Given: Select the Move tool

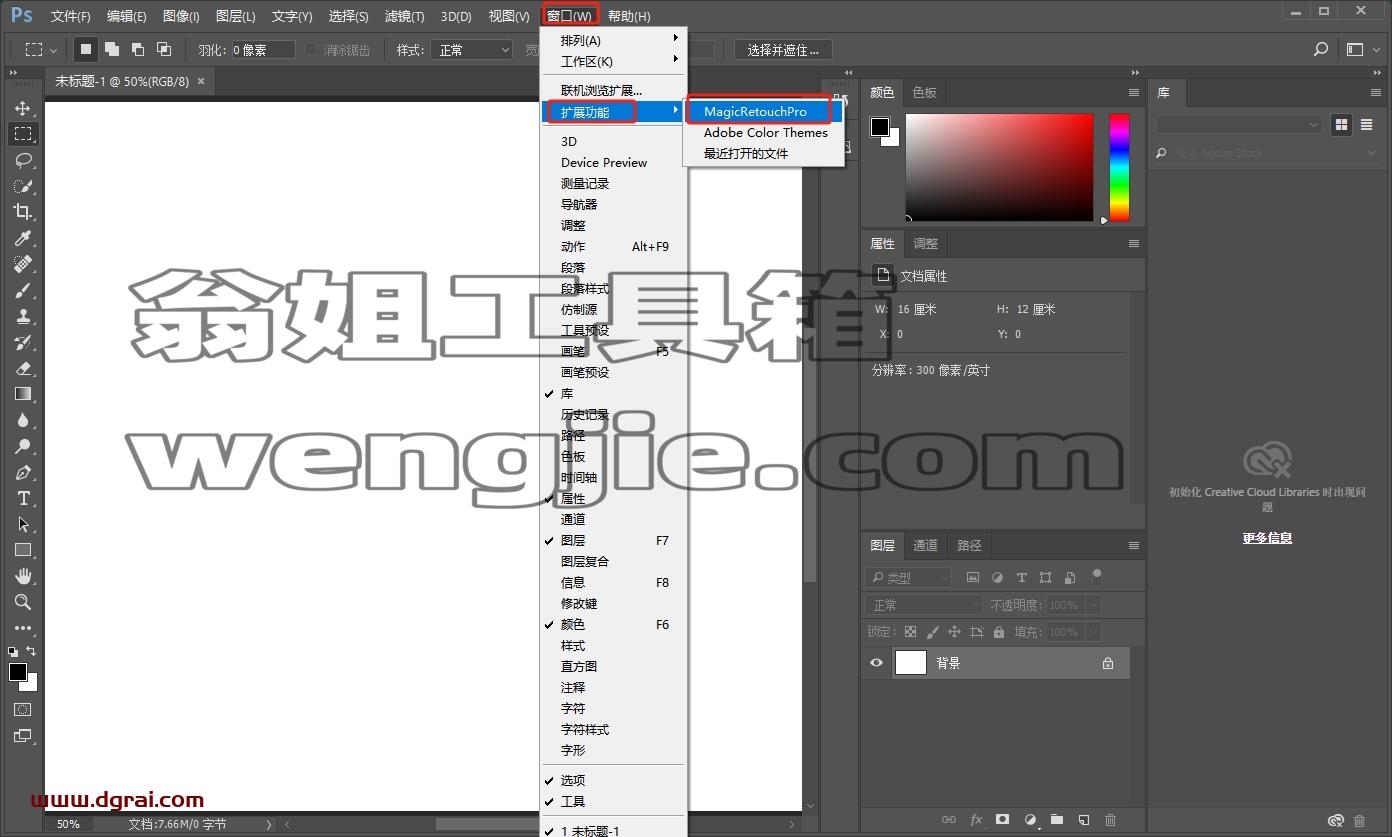Looking at the screenshot, I should [x=22, y=108].
